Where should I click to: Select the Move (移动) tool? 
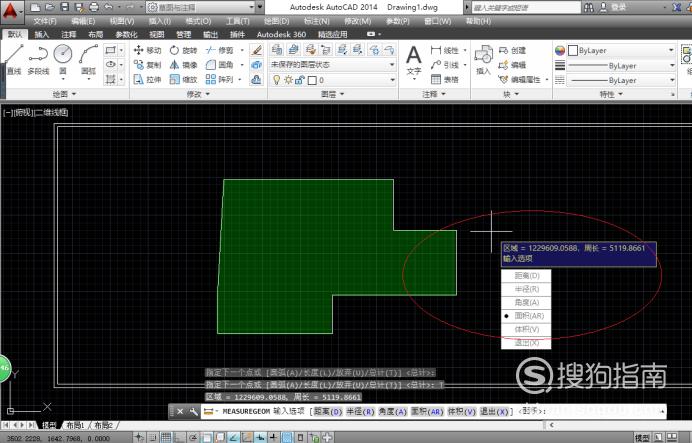[x=148, y=50]
